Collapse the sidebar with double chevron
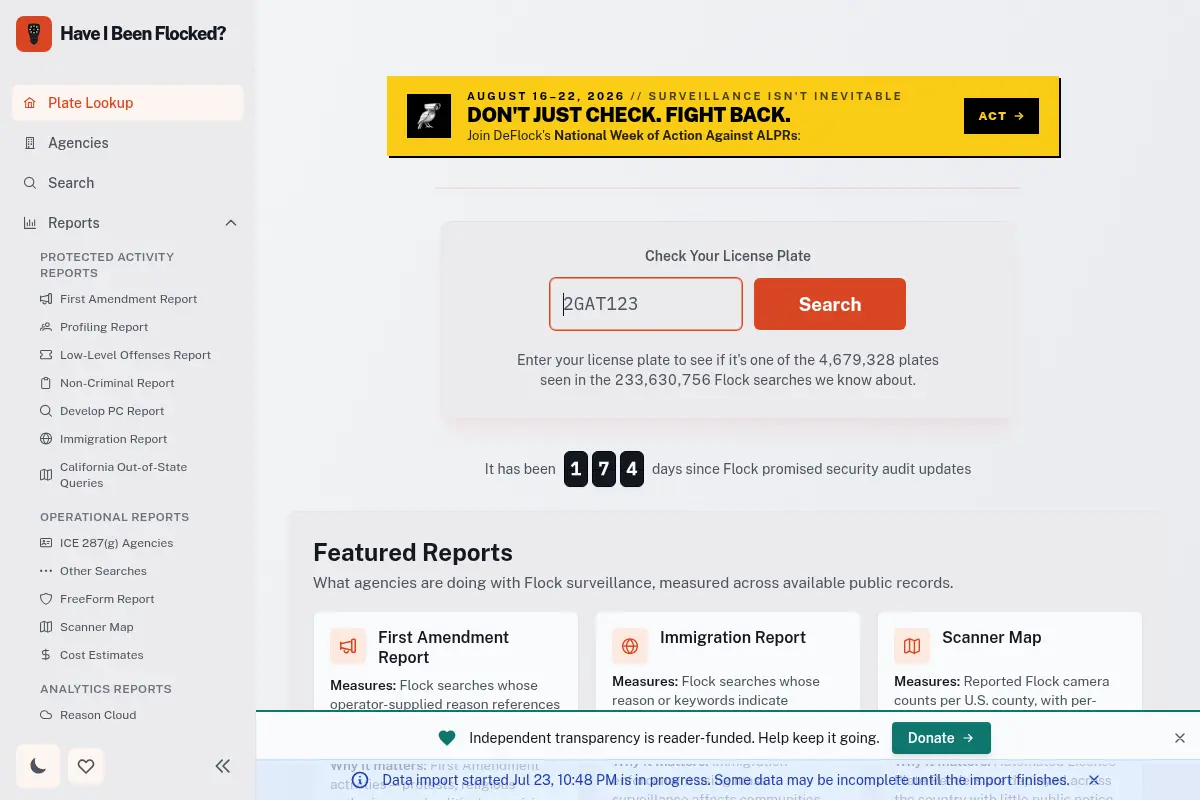 point(223,766)
